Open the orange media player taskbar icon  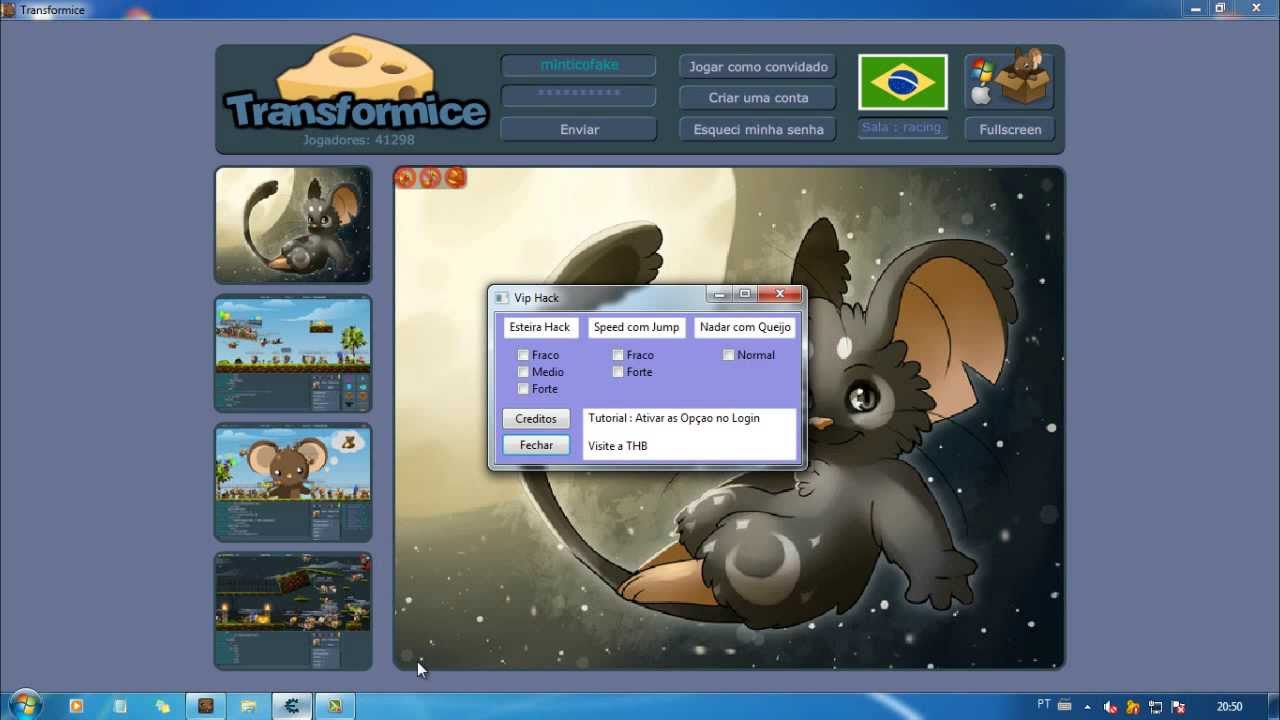tap(76, 706)
